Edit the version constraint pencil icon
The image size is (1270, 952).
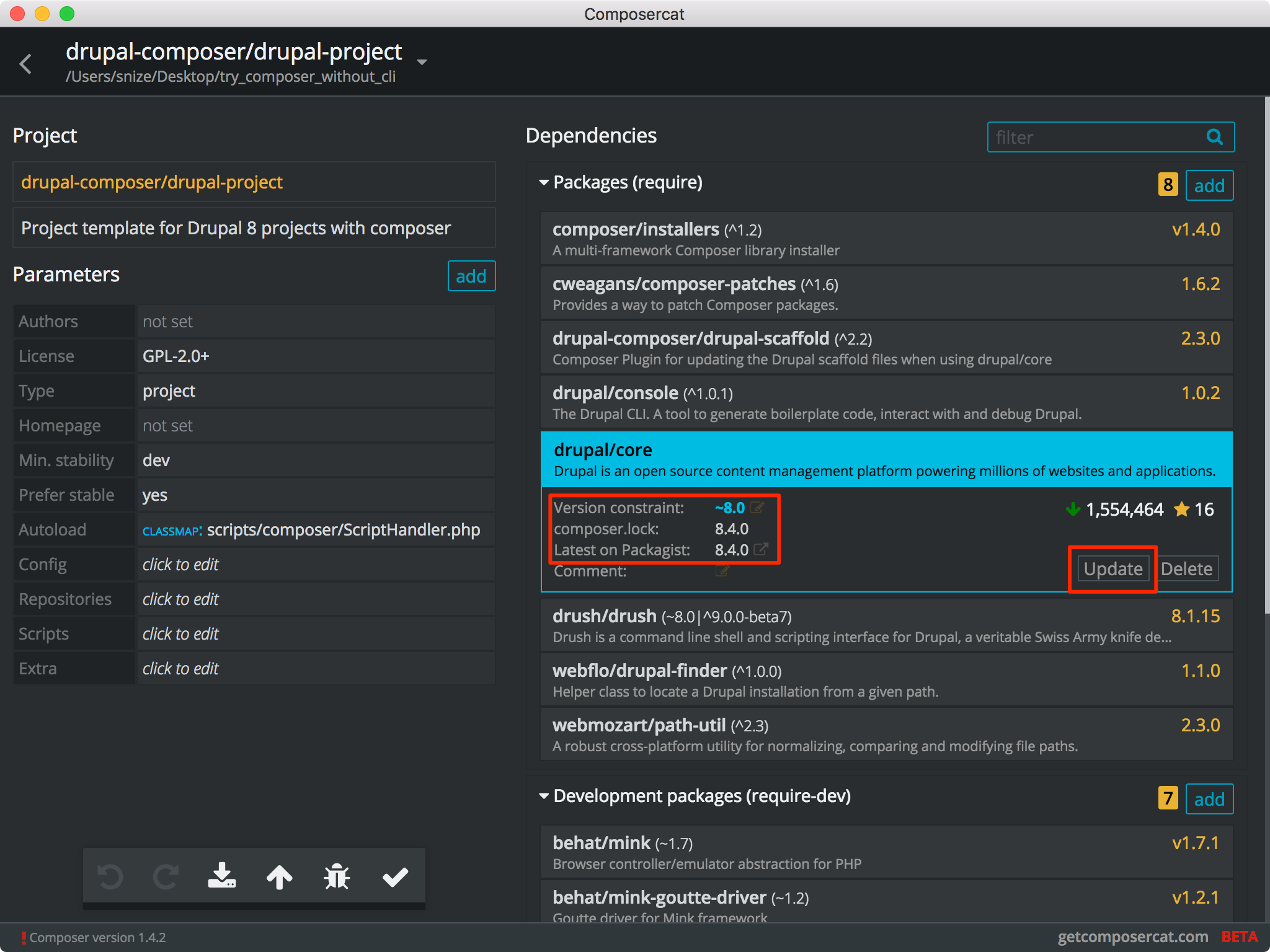(757, 508)
